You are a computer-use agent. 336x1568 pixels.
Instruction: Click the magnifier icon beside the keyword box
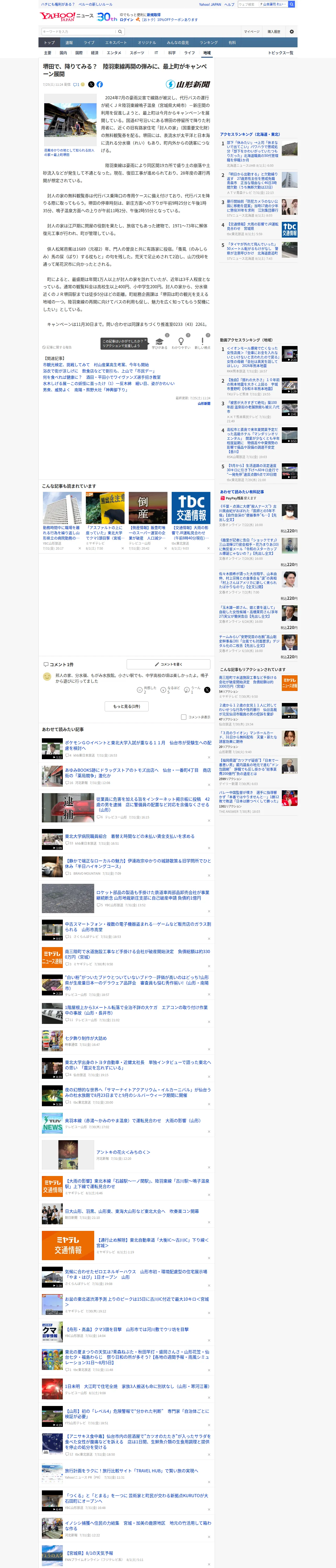(120, 32)
